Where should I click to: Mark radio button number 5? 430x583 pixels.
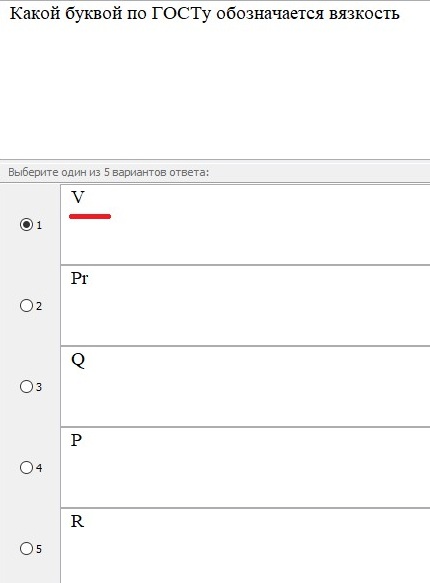point(26,548)
